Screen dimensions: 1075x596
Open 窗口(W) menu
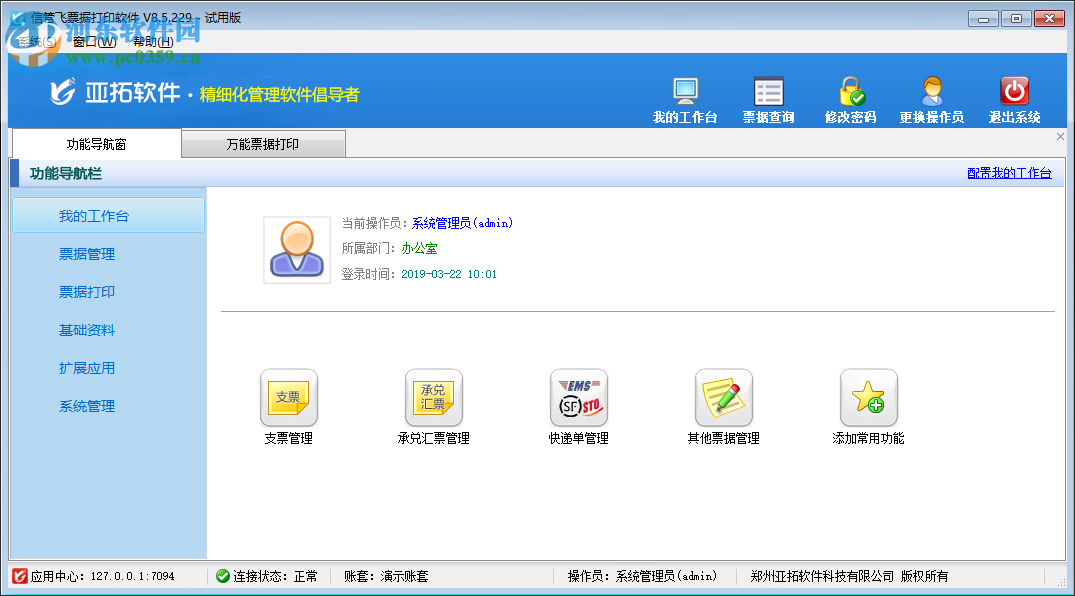95,42
